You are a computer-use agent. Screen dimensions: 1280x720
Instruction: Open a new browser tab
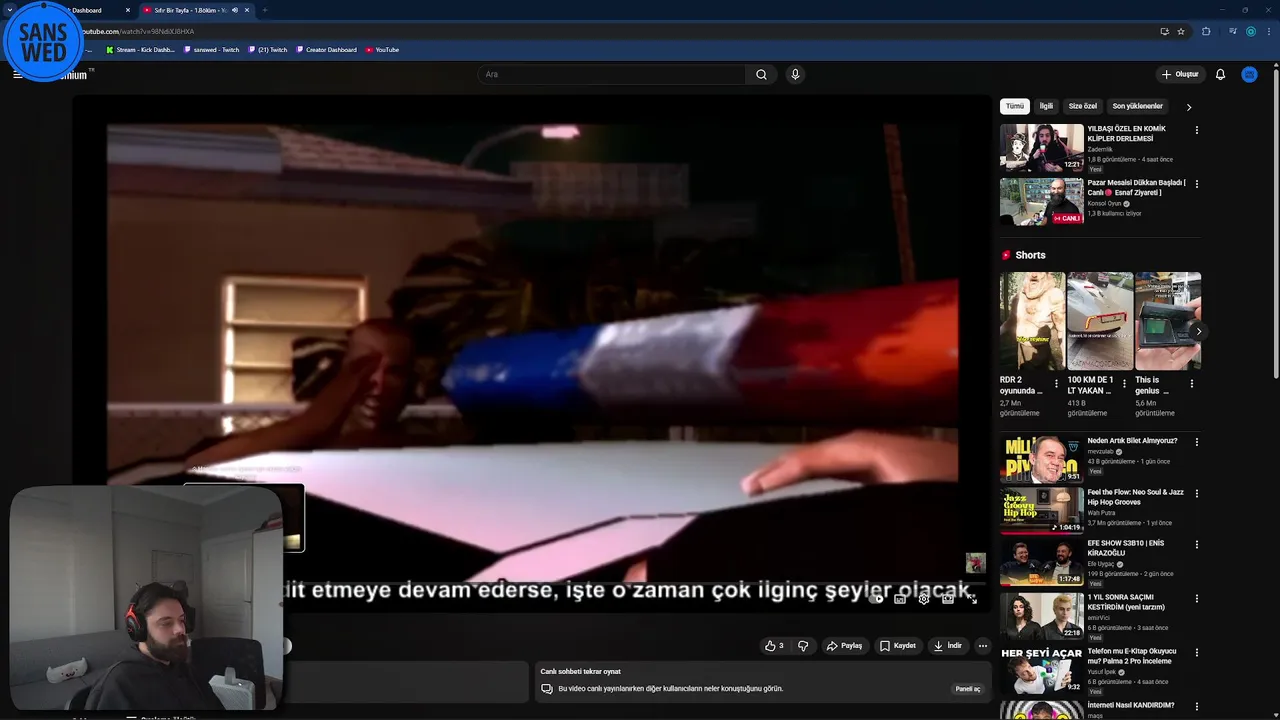(265, 10)
